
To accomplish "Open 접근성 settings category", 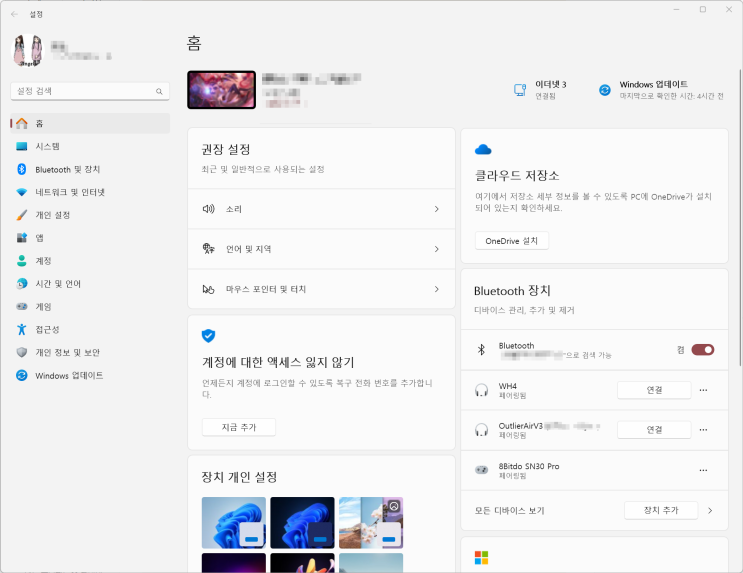I will 90,329.
